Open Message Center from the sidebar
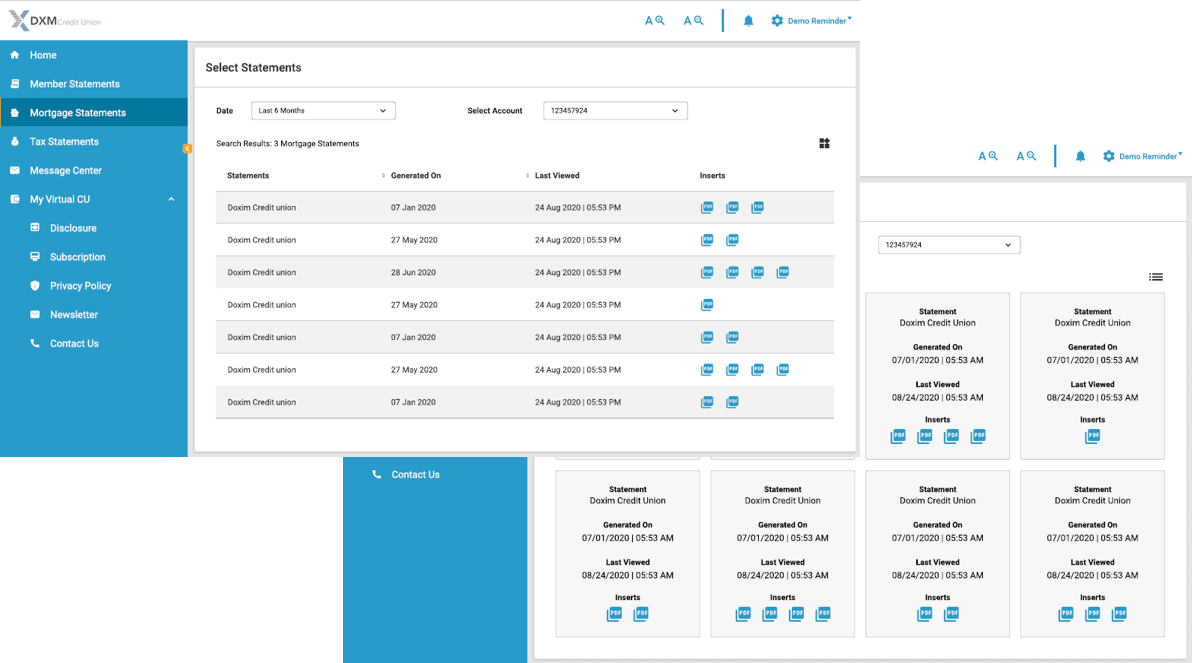The width and height of the screenshot is (1192, 663). [65, 171]
